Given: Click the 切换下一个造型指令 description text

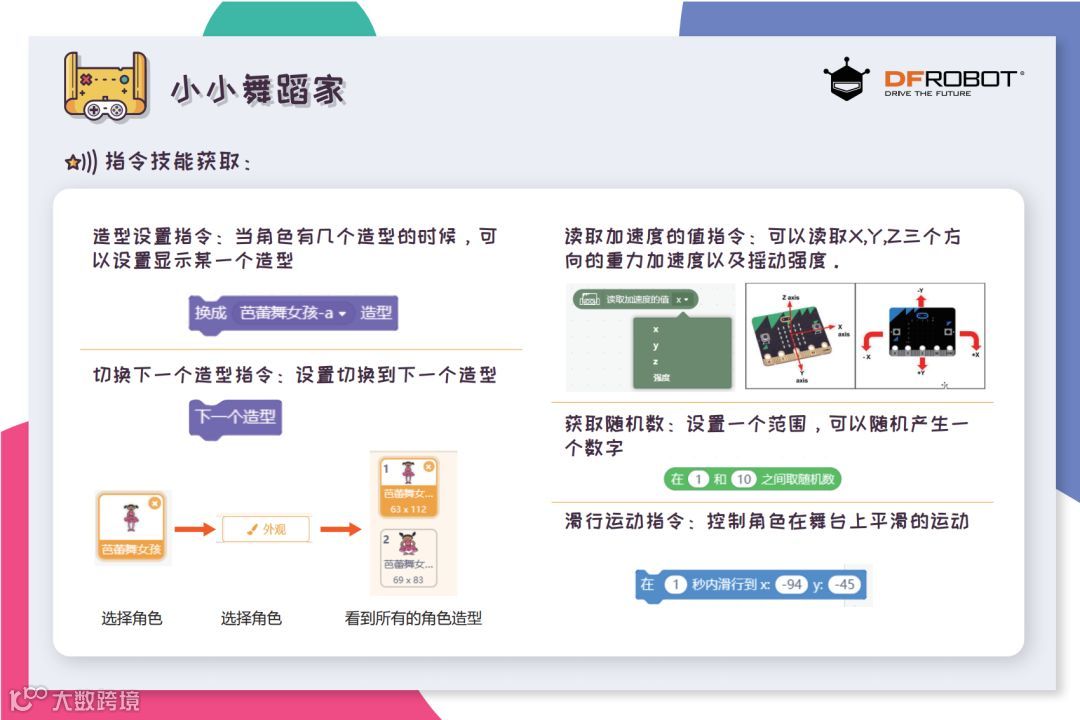Looking at the screenshot, I should click(295, 375).
